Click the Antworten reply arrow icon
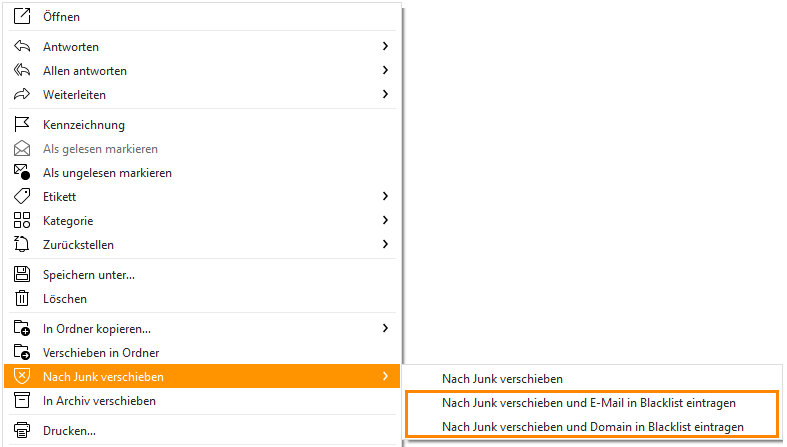This screenshot has width=787, height=447. pyautogui.click(x=22, y=46)
